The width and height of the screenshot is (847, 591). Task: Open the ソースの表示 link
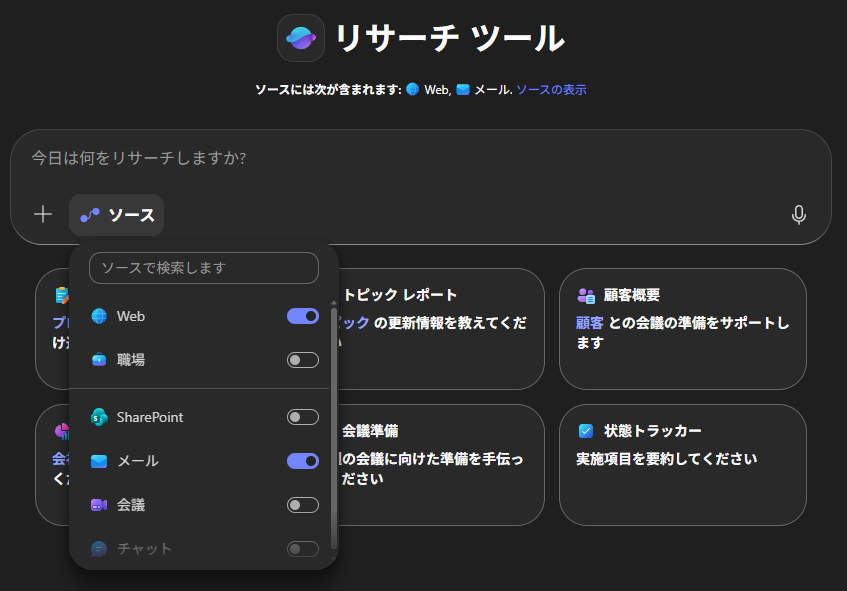tap(551, 90)
